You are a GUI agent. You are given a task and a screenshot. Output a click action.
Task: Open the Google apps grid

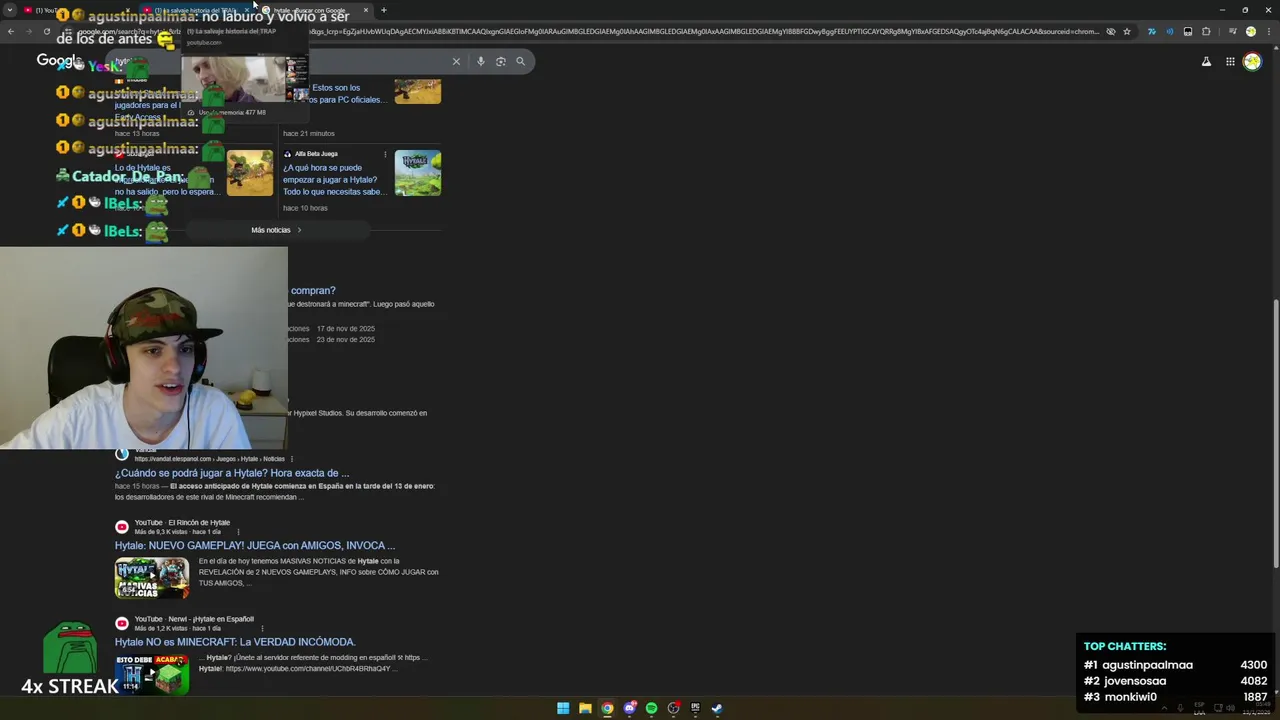(1230, 61)
